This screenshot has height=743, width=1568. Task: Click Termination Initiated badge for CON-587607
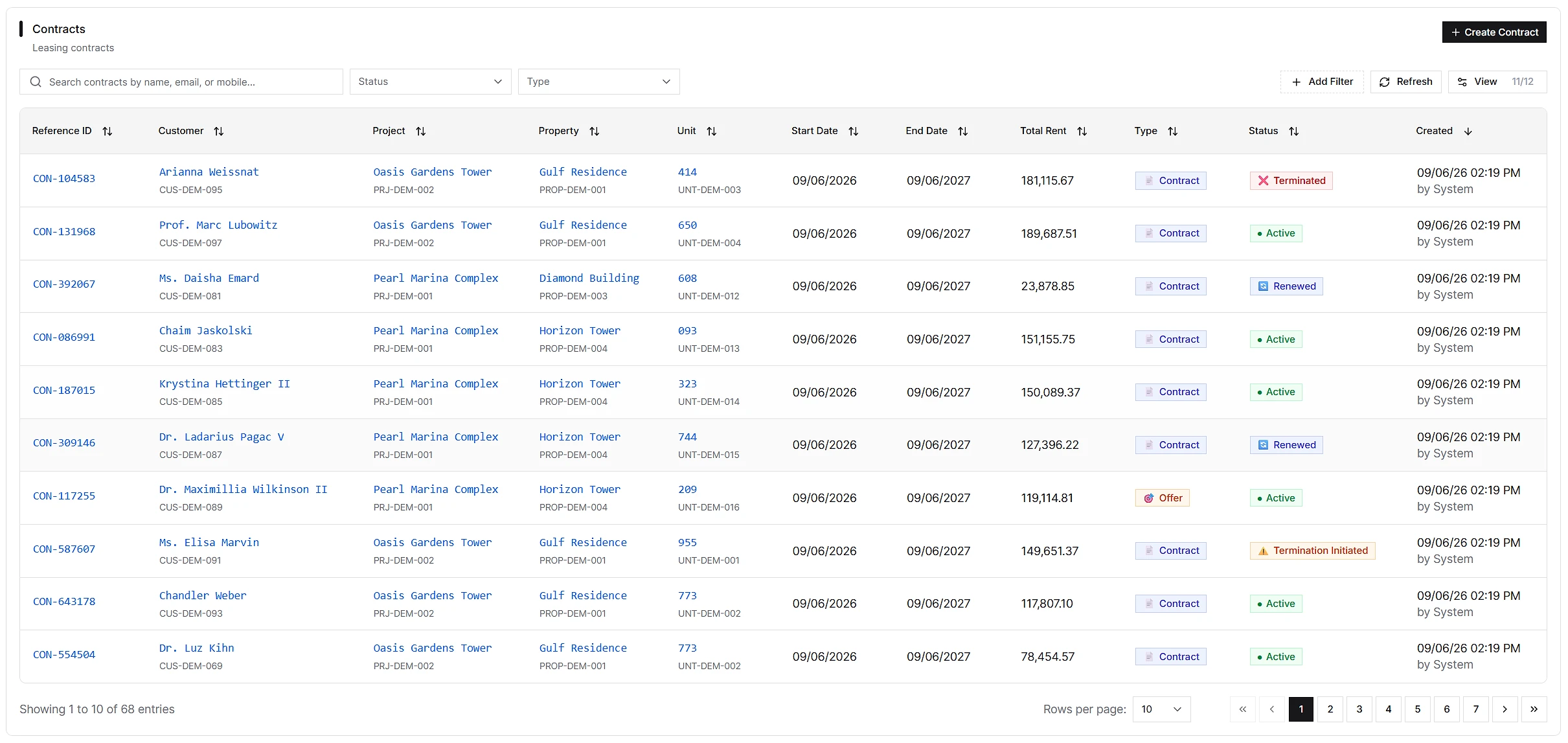(1313, 551)
